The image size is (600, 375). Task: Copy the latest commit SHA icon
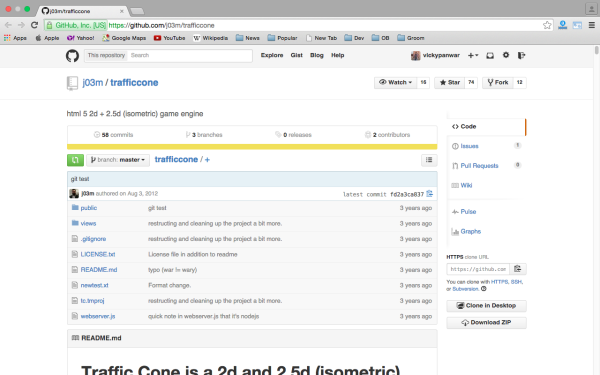pos(430,194)
